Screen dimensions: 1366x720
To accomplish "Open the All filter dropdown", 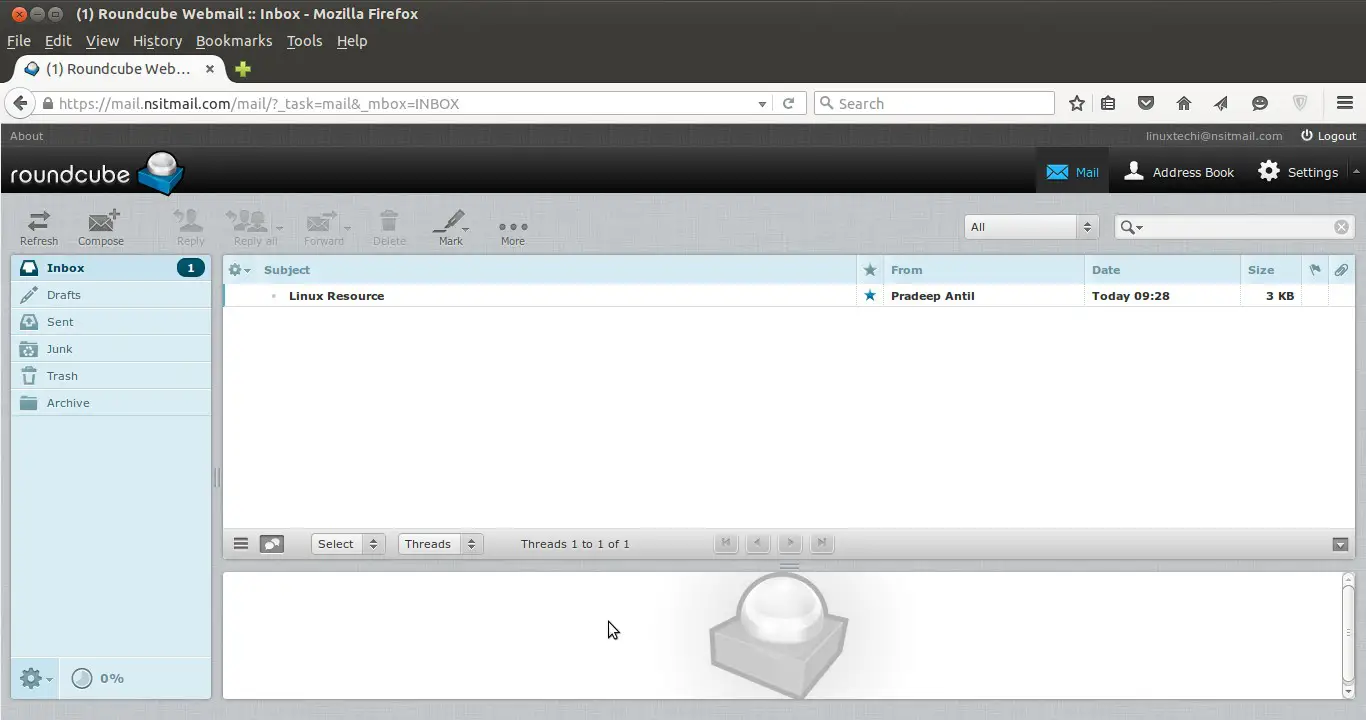I will click(1031, 227).
